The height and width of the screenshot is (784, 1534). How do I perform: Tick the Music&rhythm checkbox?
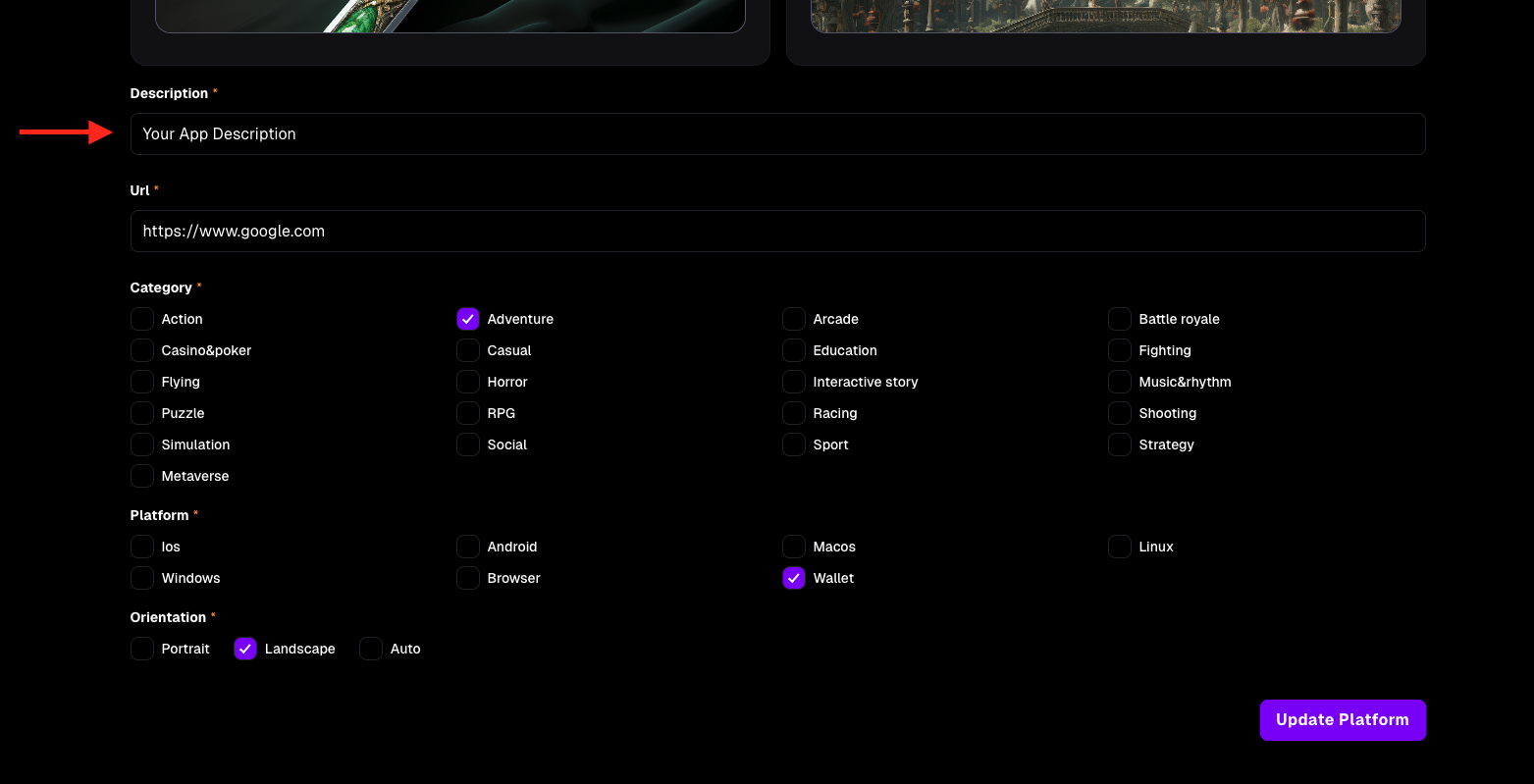click(x=1120, y=382)
